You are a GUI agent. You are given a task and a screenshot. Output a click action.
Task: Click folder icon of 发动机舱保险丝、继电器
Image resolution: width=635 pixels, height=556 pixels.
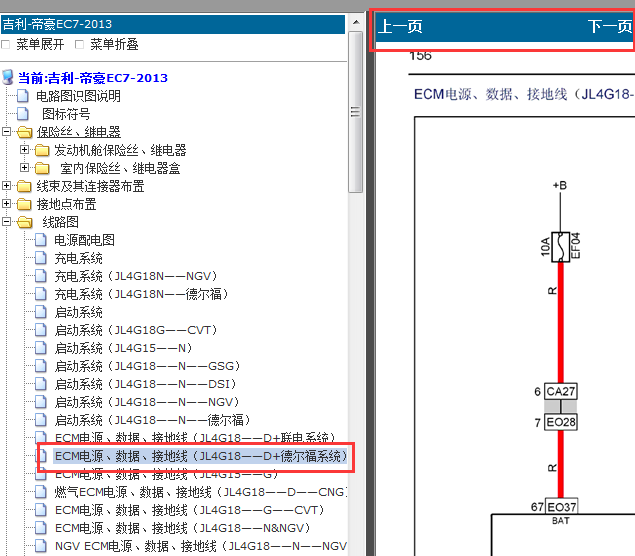point(42,150)
